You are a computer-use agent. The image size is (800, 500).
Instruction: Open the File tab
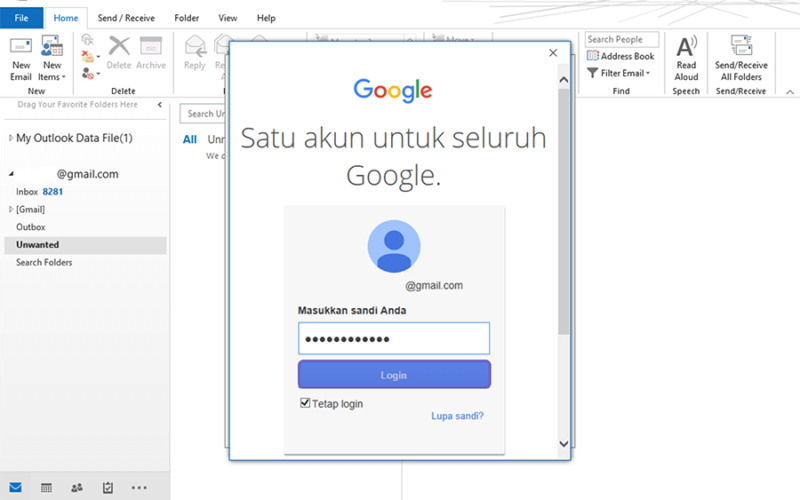[x=21, y=18]
